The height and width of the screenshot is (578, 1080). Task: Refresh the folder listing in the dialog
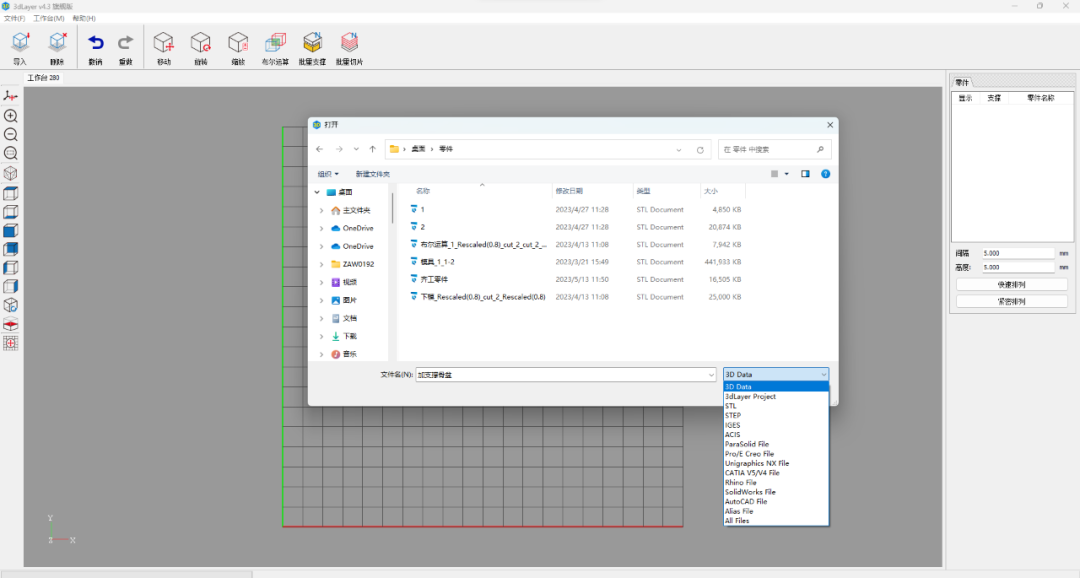pos(700,149)
